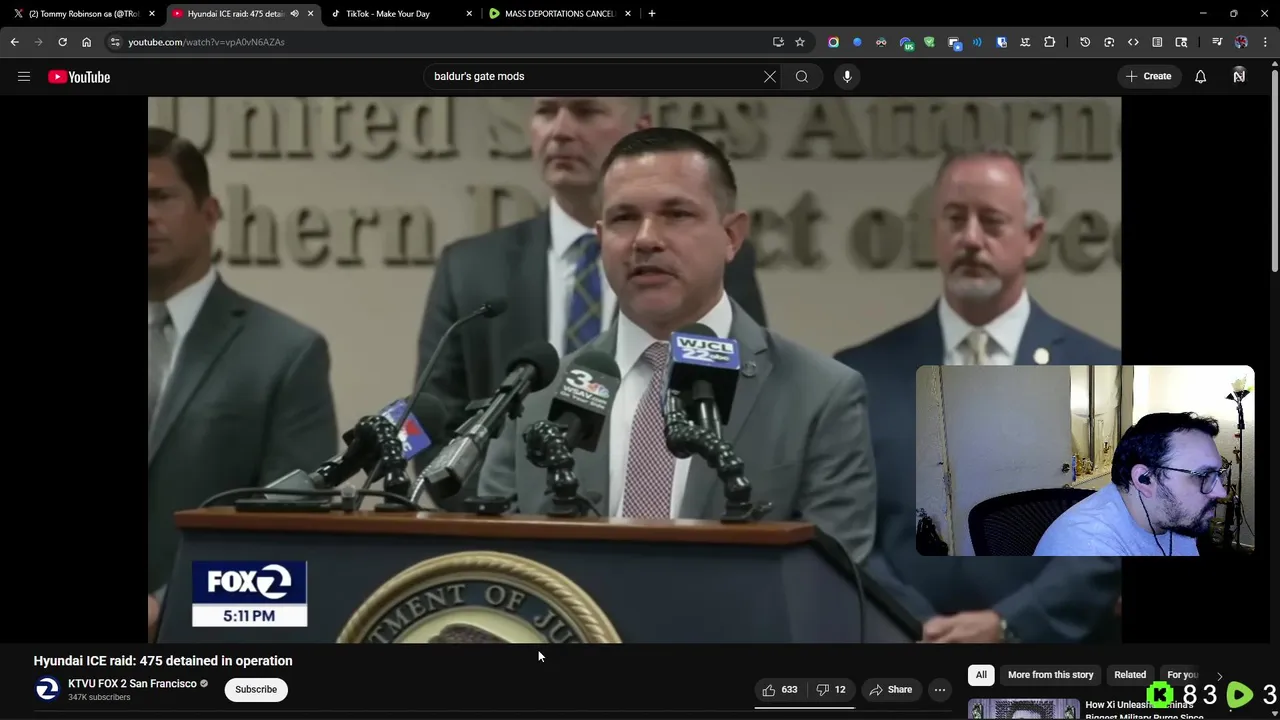The height and width of the screenshot is (720, 1280).
Task: Select More from this story chip
Action: coord(1050,675)
